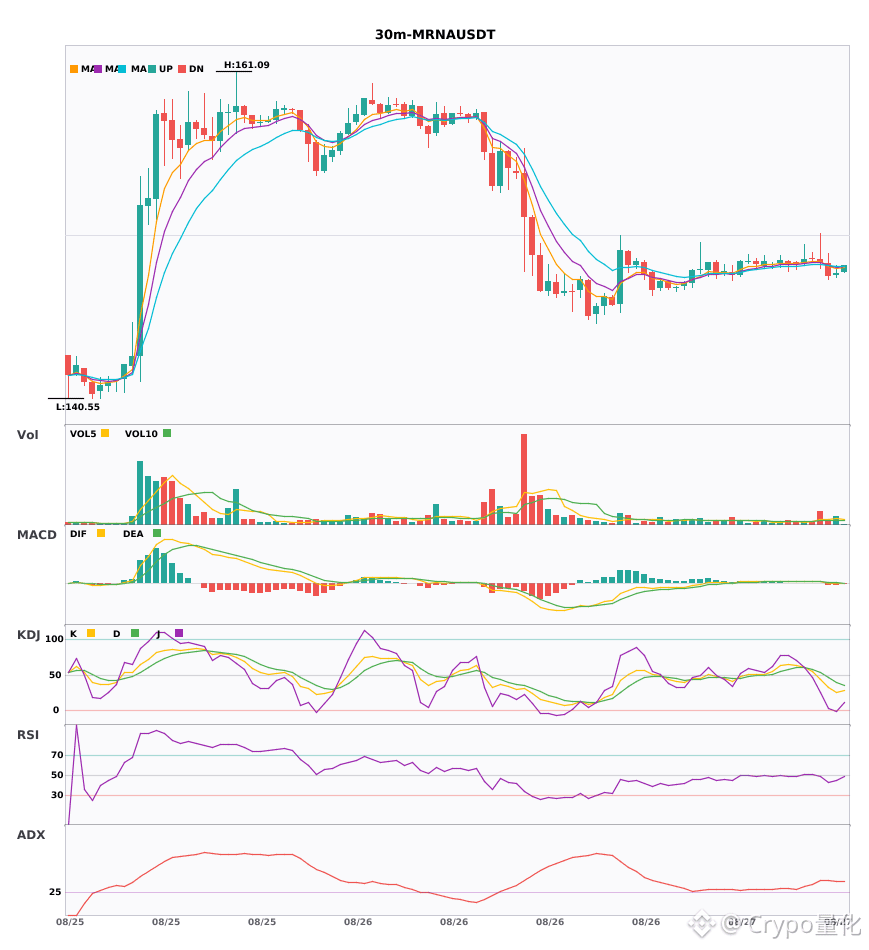Click the VOL5 legend text

click(83, 434)
